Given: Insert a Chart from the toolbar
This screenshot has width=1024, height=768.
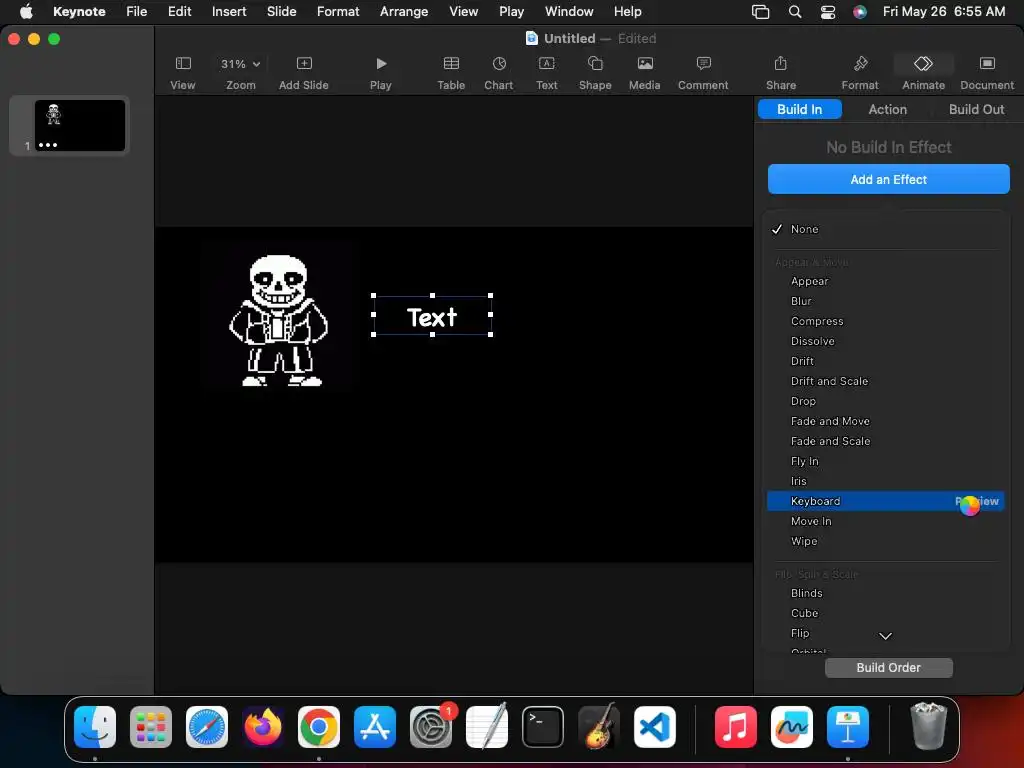Looking at the screenshot, I should click(499, 72).
